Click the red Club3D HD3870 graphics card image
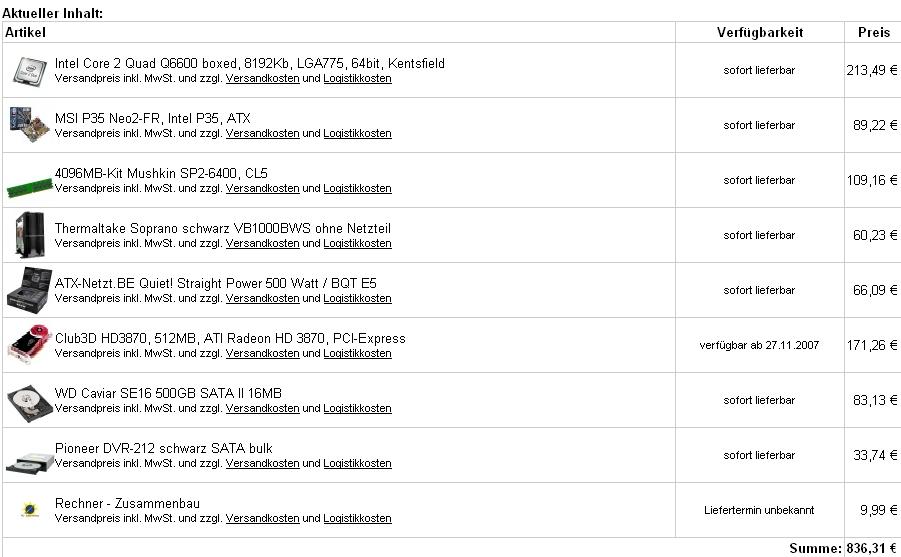 pos(29,344)
